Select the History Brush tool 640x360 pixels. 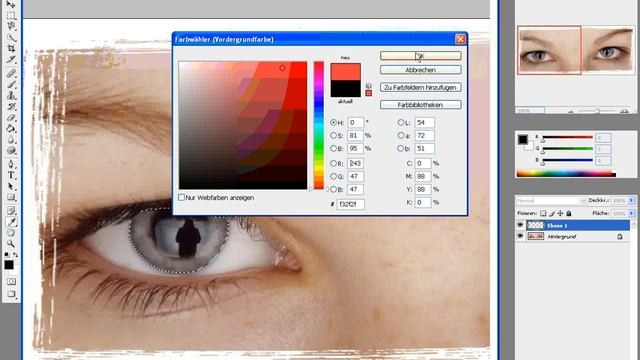[11, 107]
